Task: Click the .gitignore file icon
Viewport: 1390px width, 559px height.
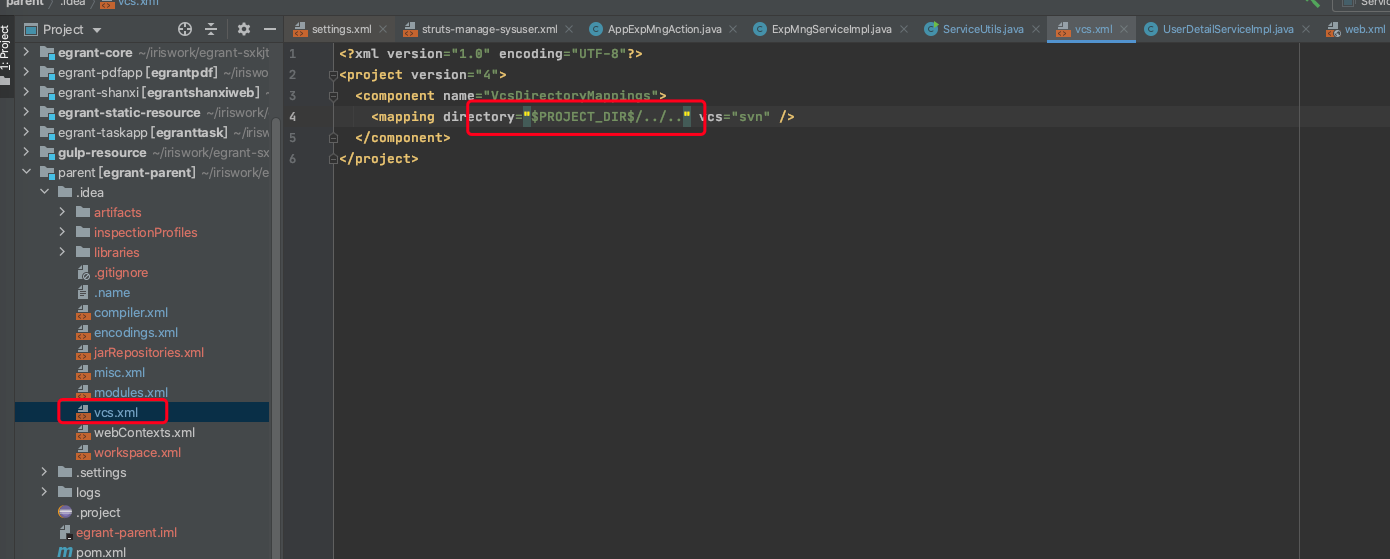Action: (83, 273)
